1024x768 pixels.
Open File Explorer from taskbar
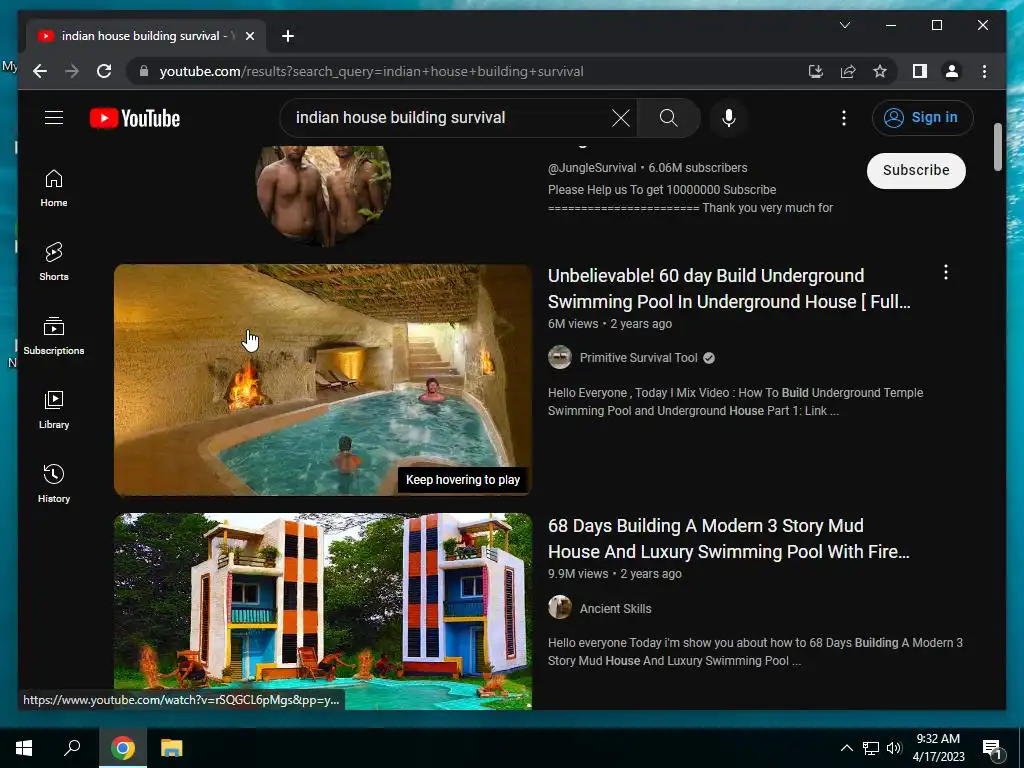[172, 748]
